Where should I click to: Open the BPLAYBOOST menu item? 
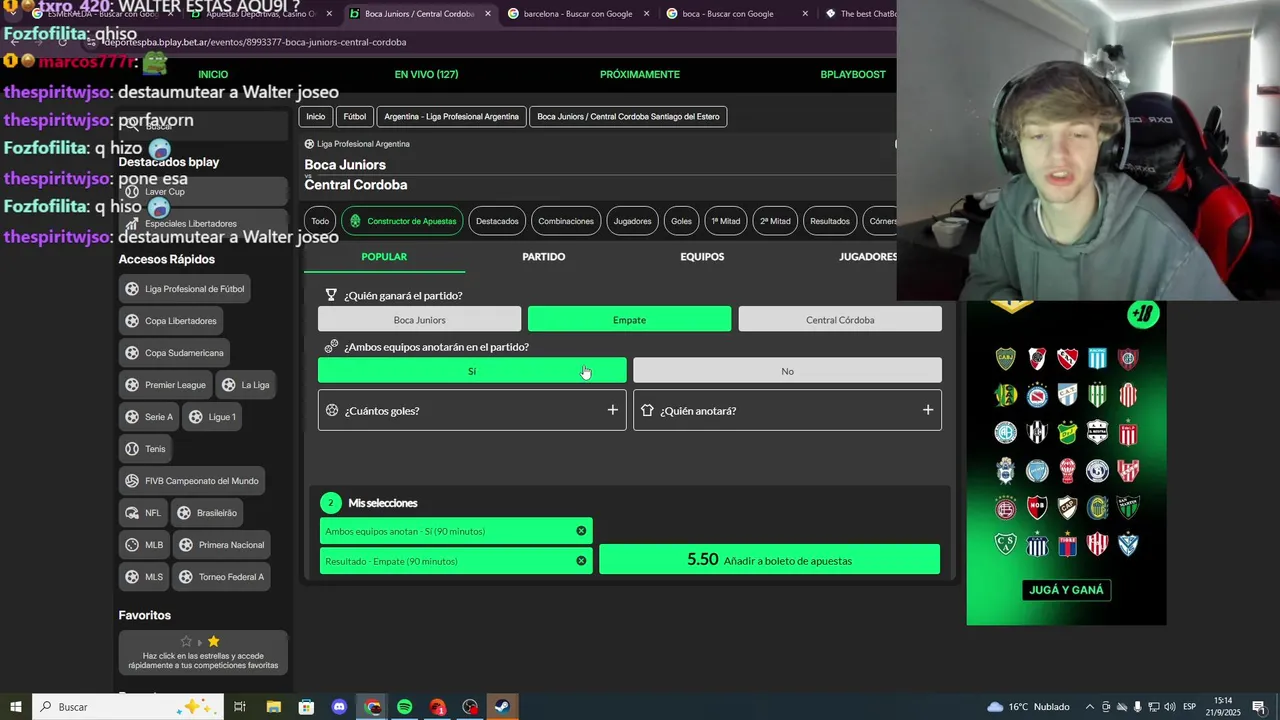[853, 74]
